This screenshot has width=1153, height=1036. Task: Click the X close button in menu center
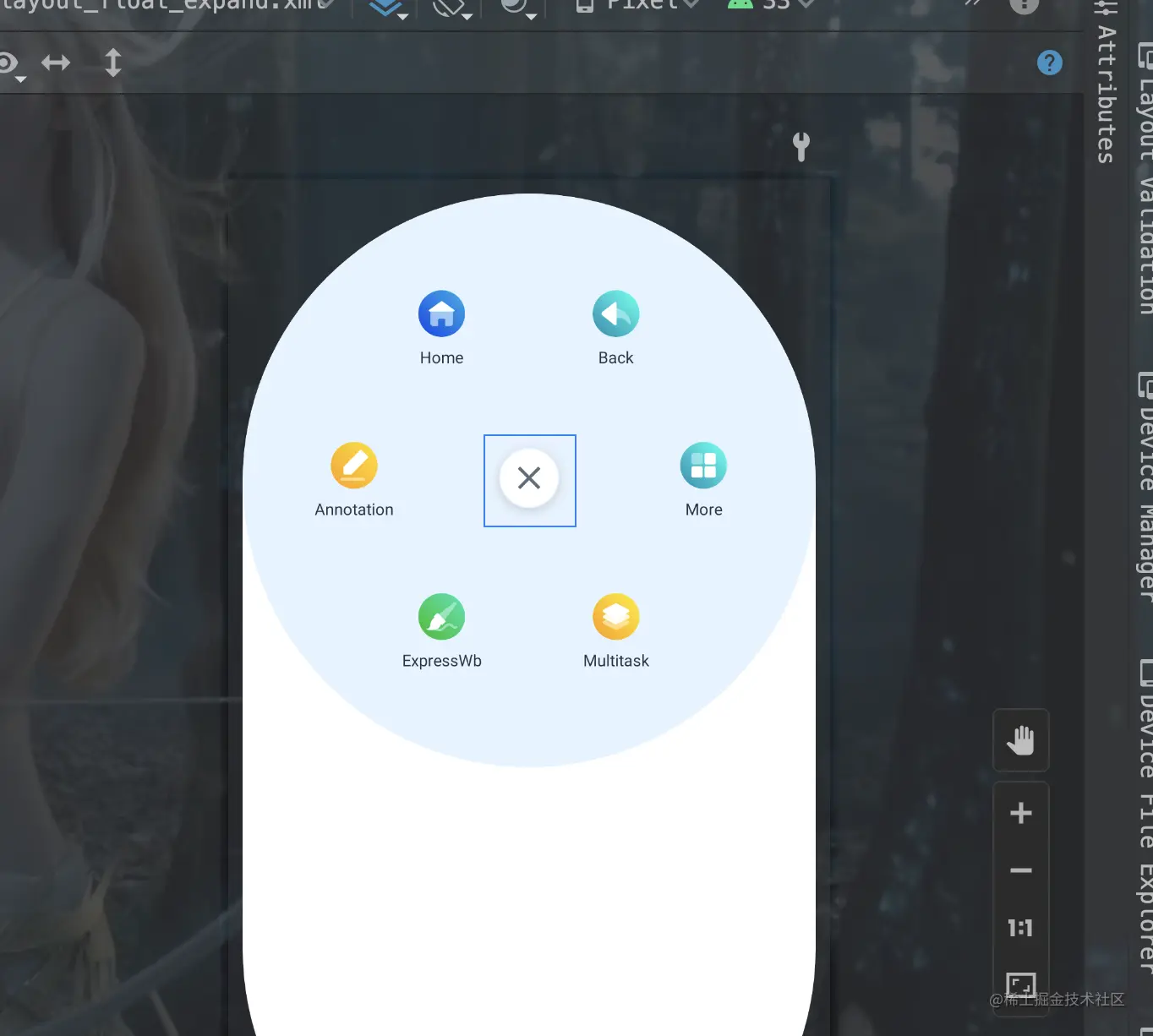(529, 478)
